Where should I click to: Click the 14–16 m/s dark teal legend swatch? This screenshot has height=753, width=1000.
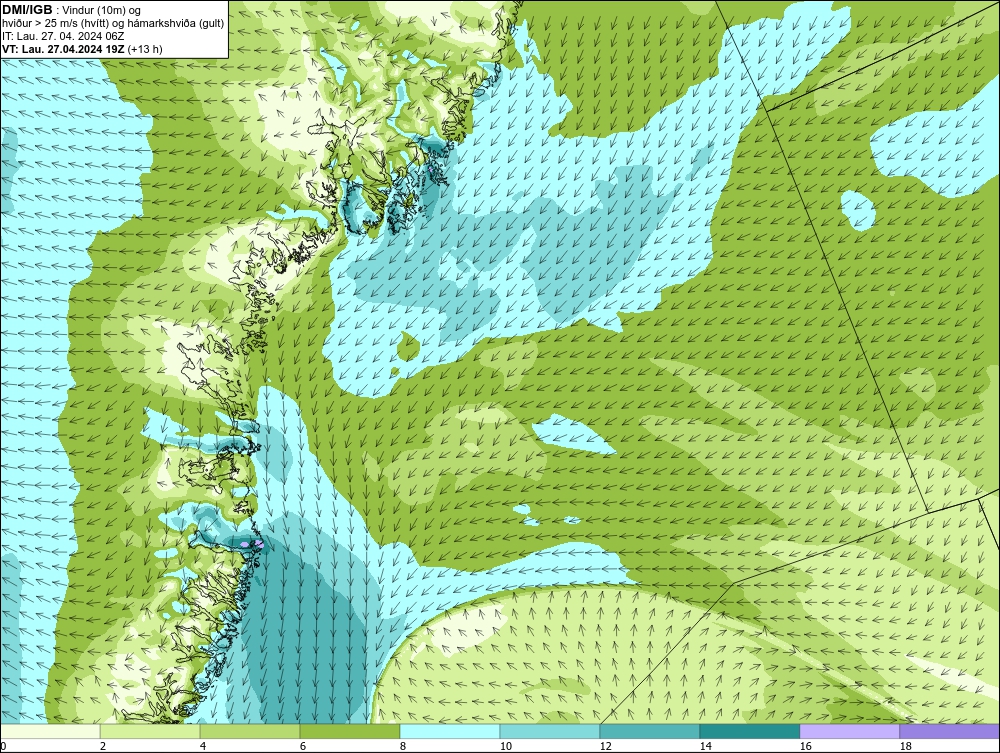[750, 731]
